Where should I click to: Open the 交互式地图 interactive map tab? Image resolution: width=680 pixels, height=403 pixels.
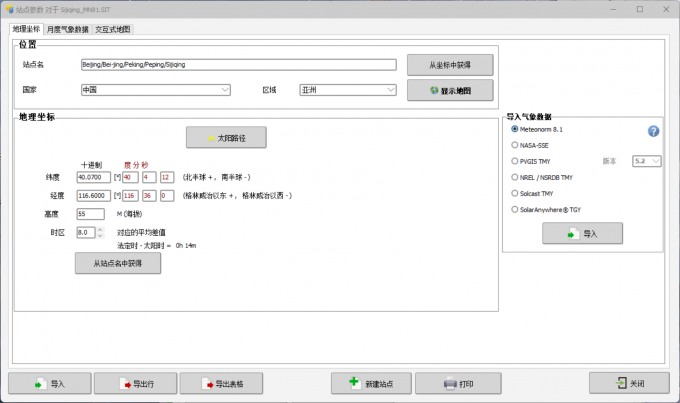pos(112,29)
